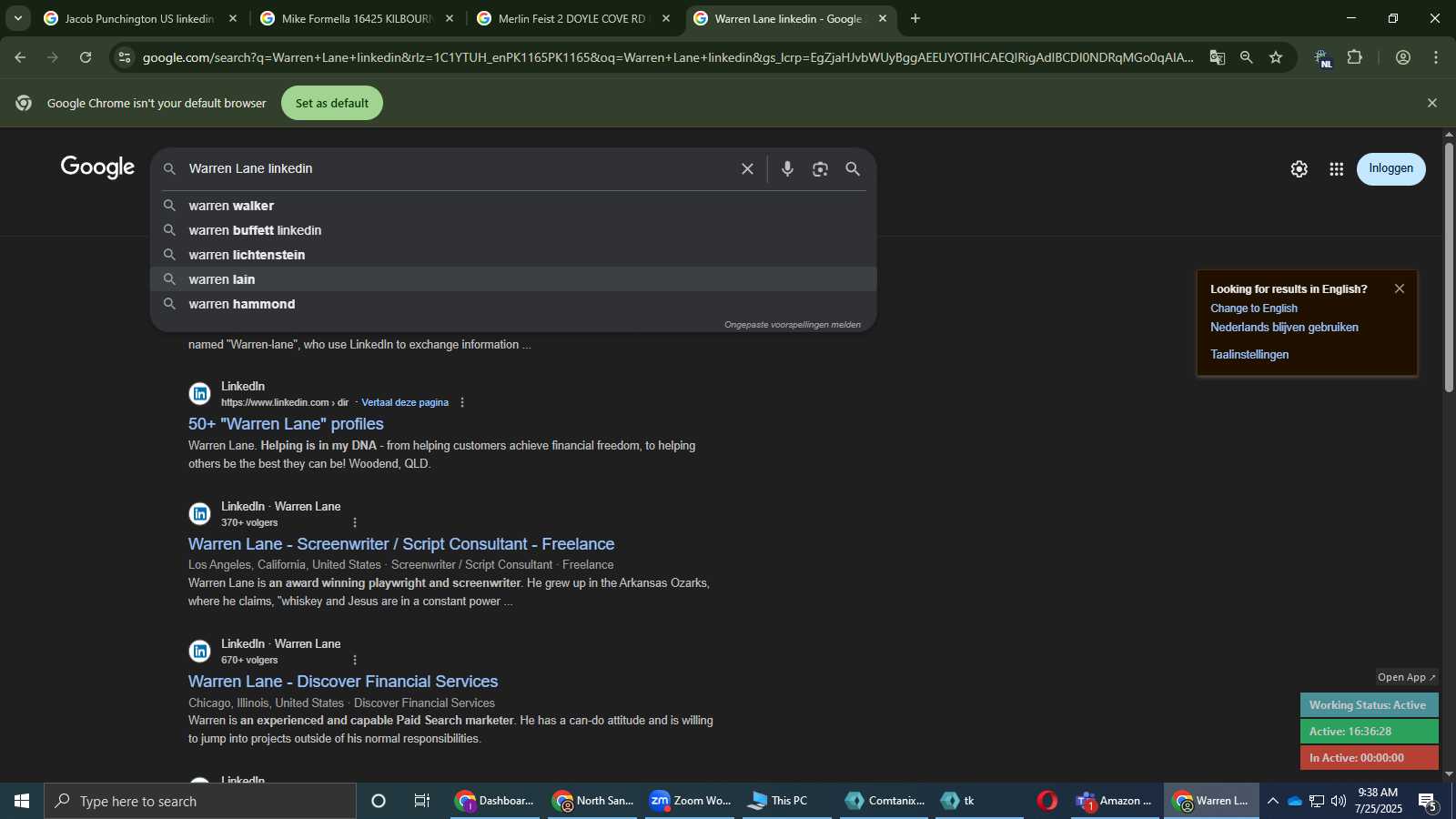
Task: Open the Extensions puzzle icon
Action: (x=1355, y=57)
